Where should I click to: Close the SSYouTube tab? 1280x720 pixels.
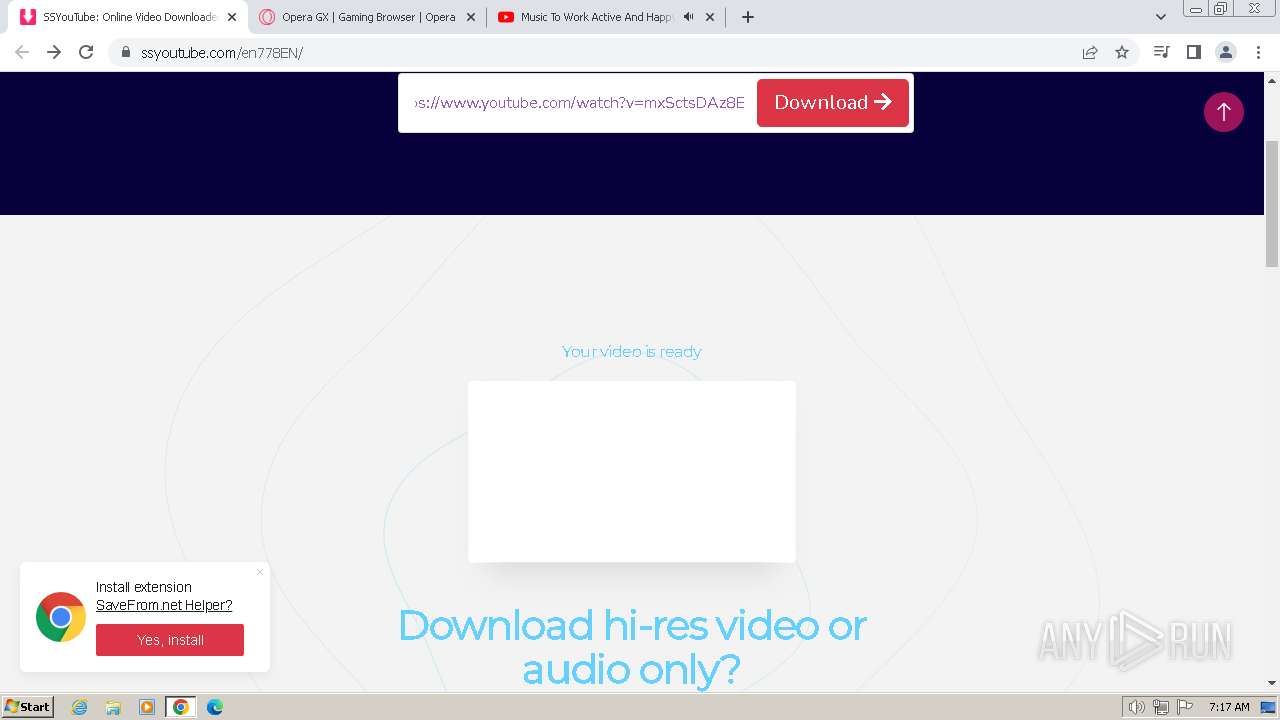point(232,17)
